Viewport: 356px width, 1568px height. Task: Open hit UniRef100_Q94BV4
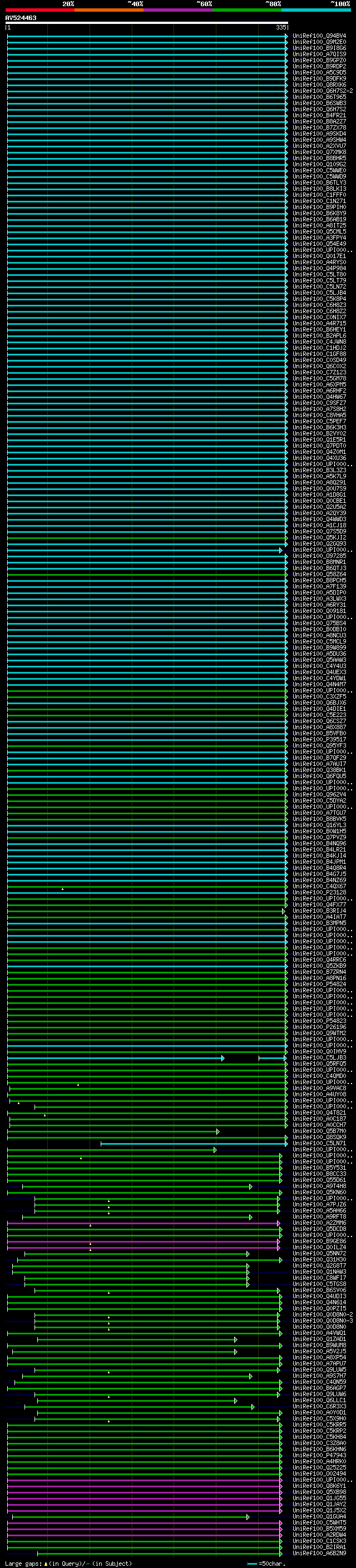click(x=319, y=36)
